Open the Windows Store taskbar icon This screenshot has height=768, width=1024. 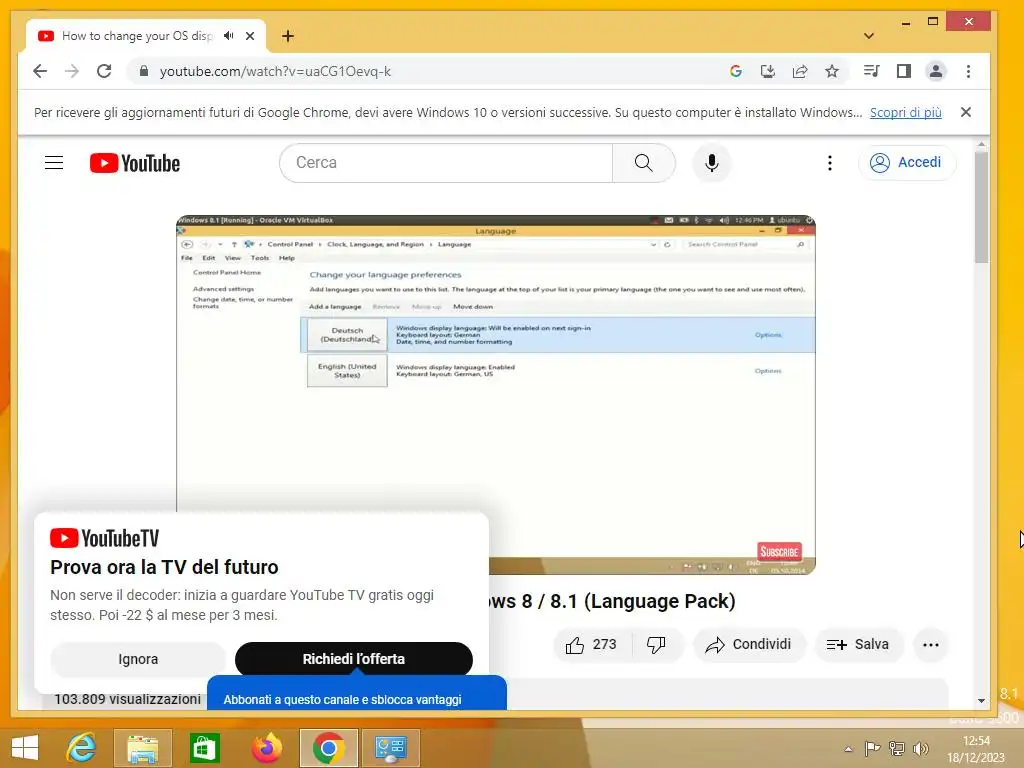[x=204, y=748]
